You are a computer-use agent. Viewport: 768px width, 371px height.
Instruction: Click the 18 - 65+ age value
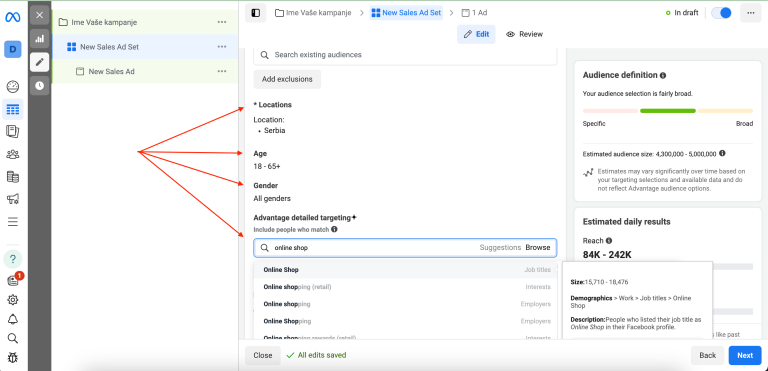(x=267, y=166)
